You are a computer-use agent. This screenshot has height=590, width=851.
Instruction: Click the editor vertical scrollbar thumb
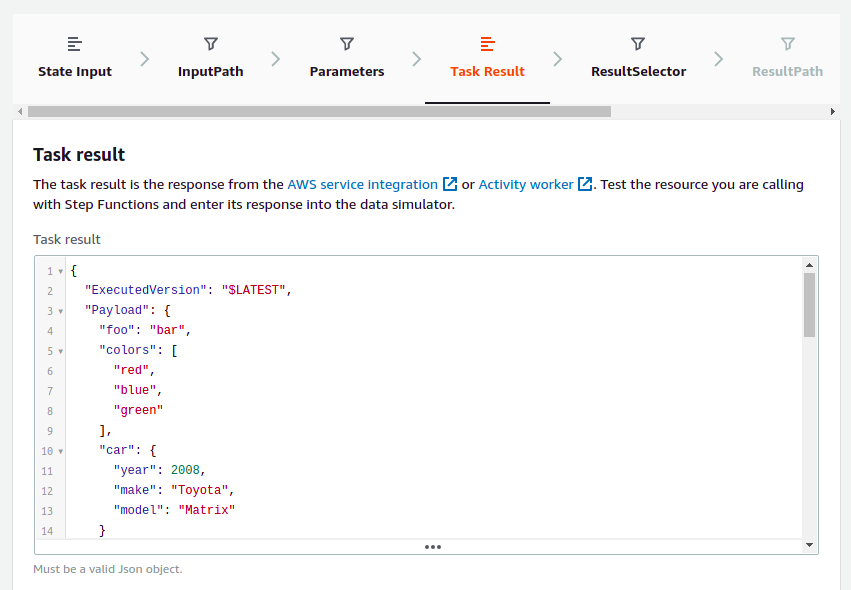click(x=809, y=304)
